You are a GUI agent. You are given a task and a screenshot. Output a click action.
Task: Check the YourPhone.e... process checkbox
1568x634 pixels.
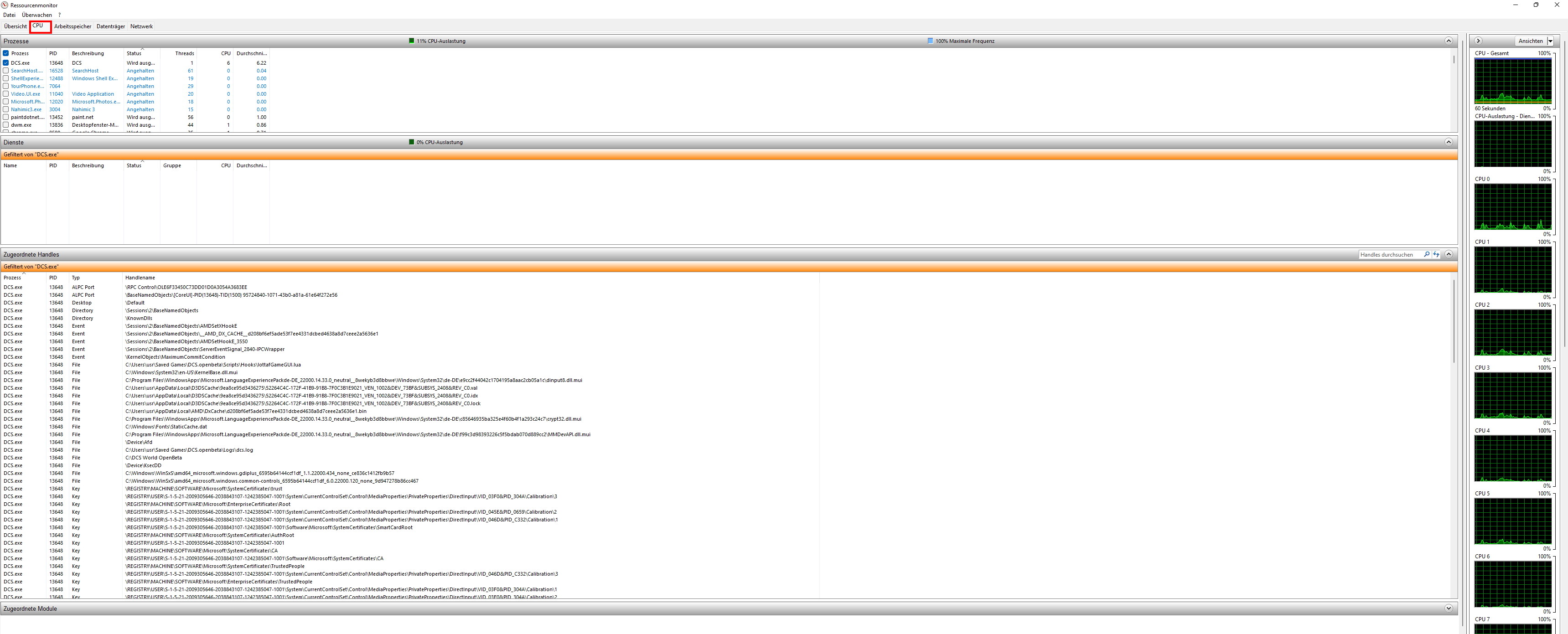tap(6, 87)
